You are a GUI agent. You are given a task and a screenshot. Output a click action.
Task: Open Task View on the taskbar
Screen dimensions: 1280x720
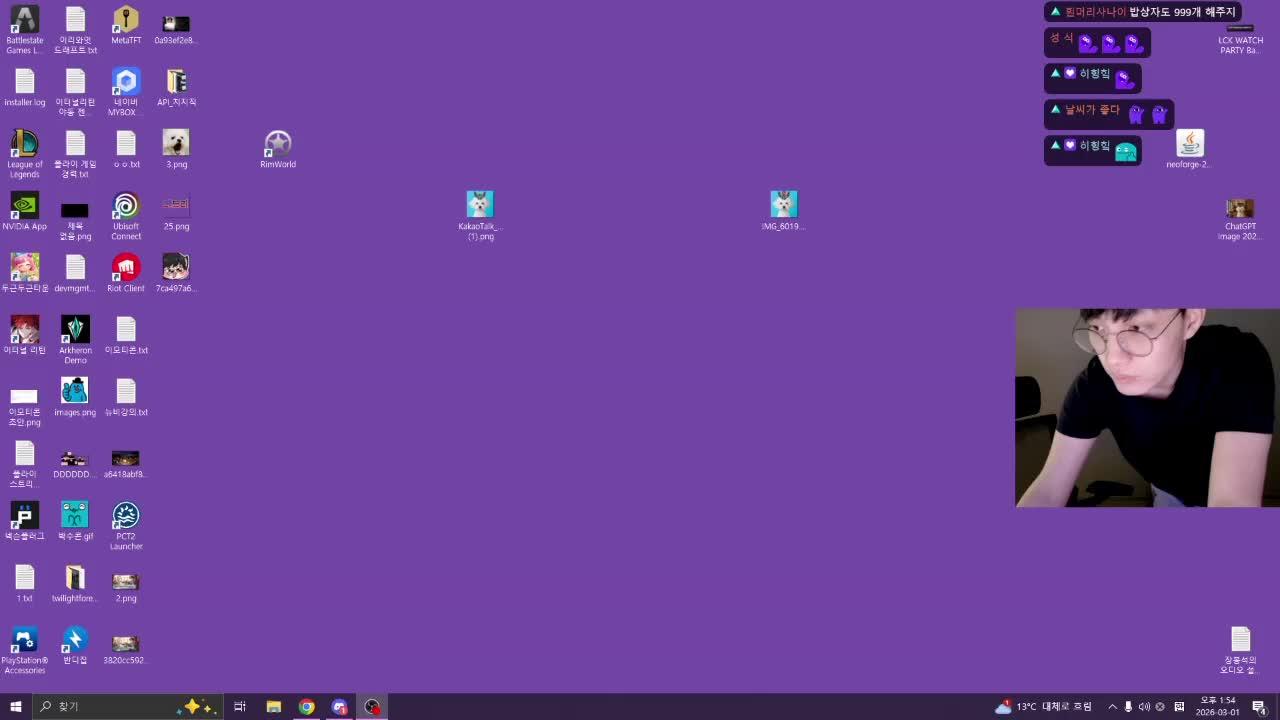(240, 707)
